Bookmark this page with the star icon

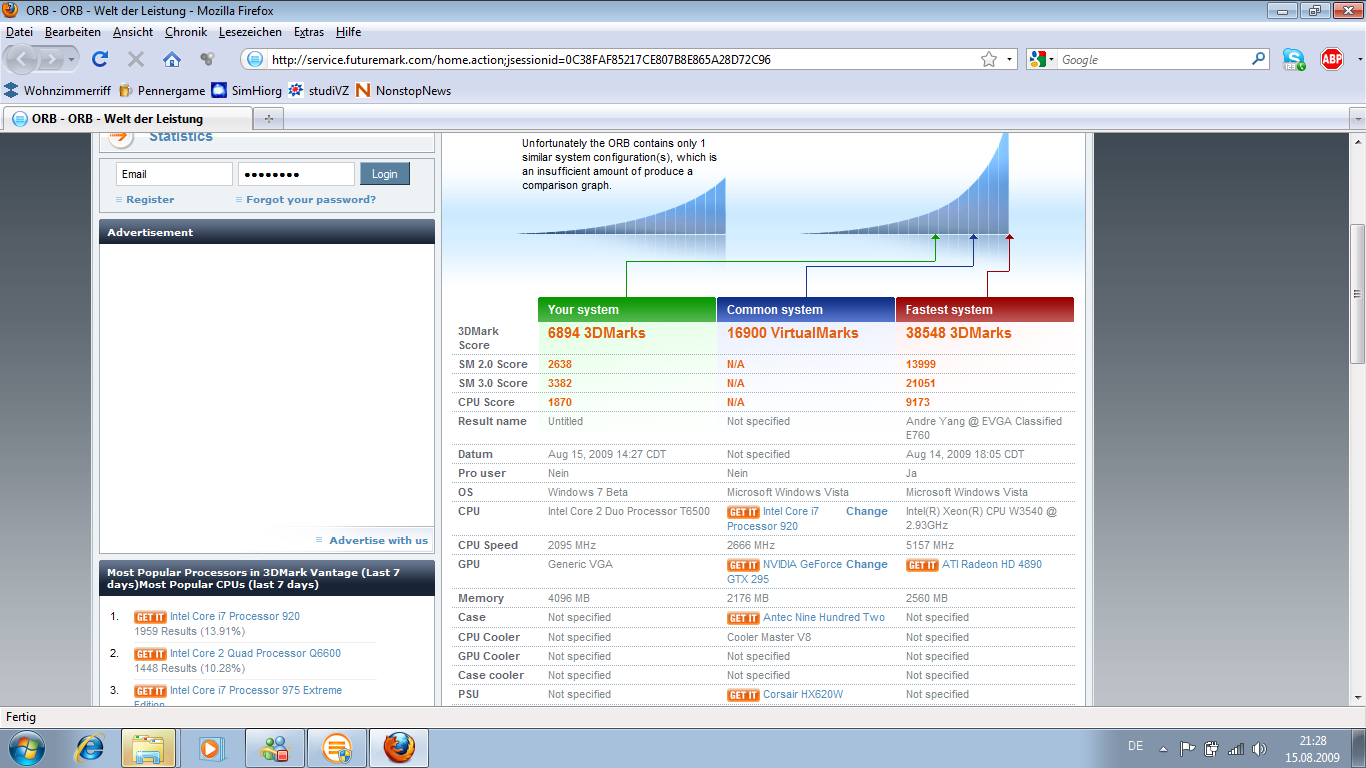[x=989, y=59]
